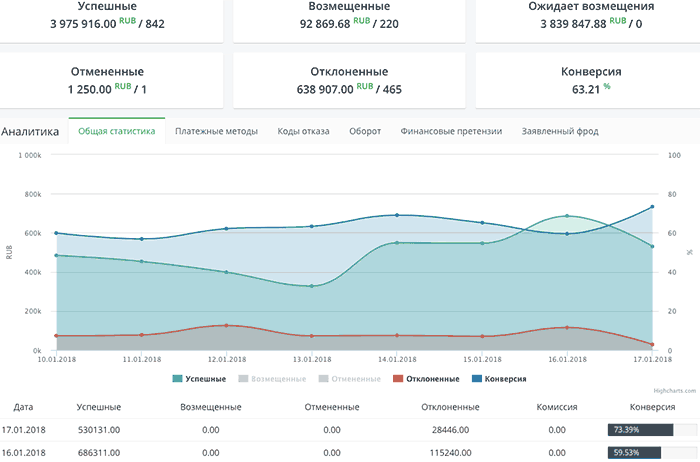Viewport: 700px width, 462px height.
Task: Toggle Отклоненные series in chart legend
Action: coord(426,379)
